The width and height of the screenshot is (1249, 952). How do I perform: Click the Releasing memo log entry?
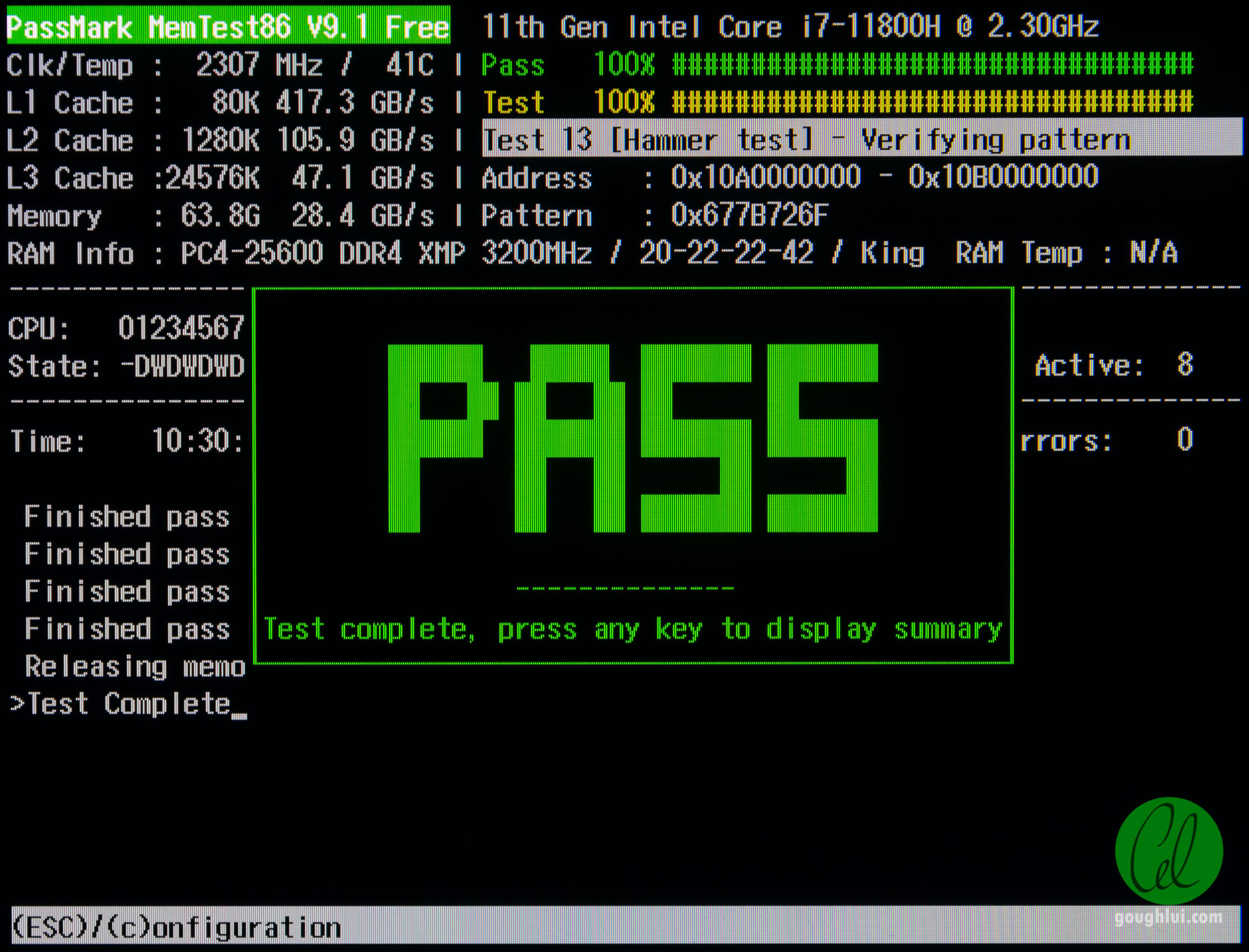pos(135,667)
